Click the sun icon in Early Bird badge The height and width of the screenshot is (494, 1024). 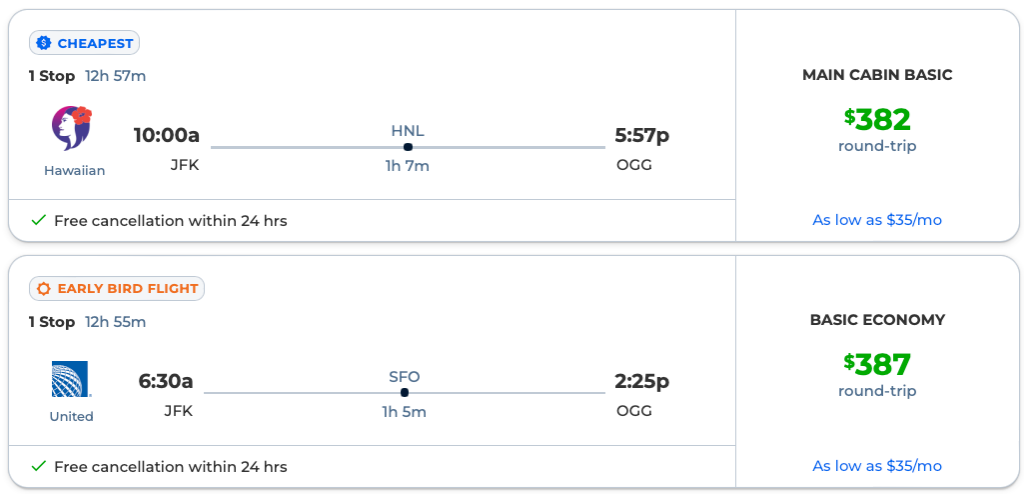(x=43, y=289)
